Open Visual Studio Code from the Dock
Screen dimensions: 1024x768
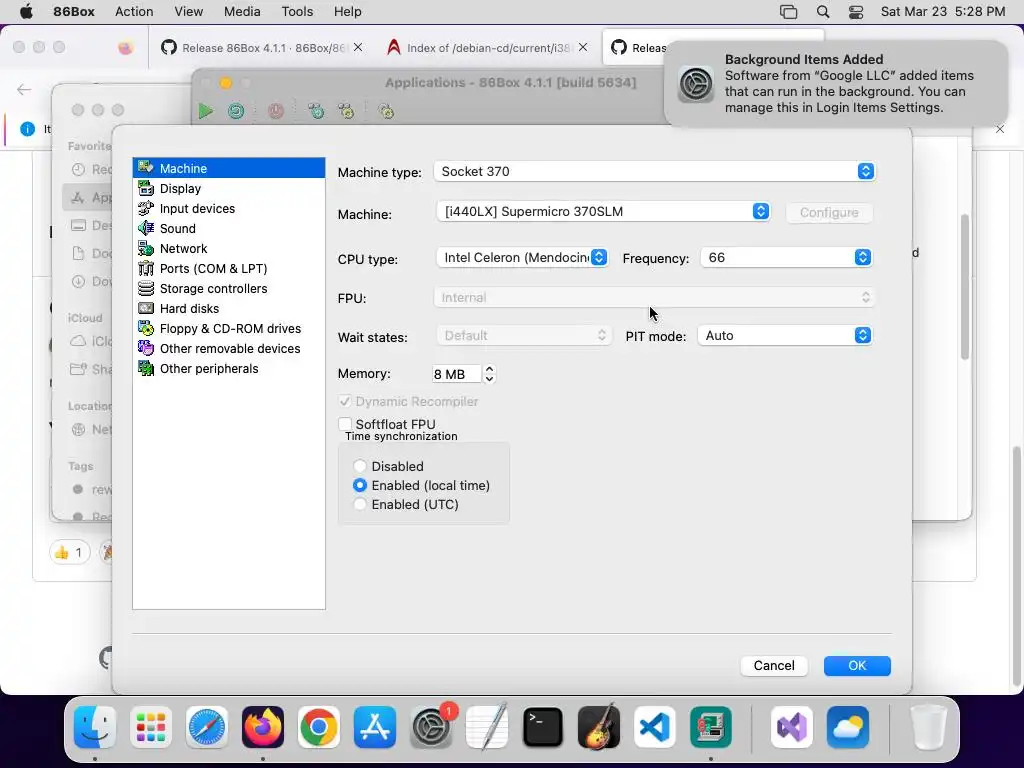click(x=654, y=728)
